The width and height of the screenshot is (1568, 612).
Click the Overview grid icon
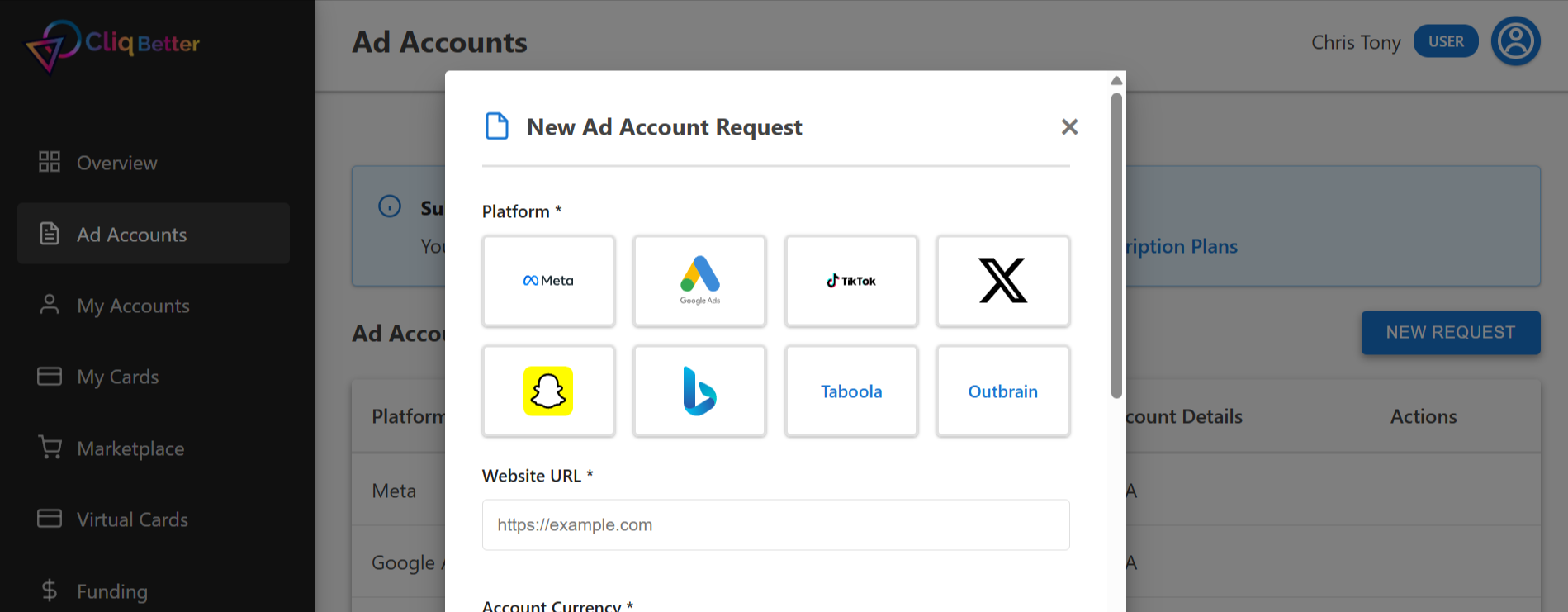50,162
